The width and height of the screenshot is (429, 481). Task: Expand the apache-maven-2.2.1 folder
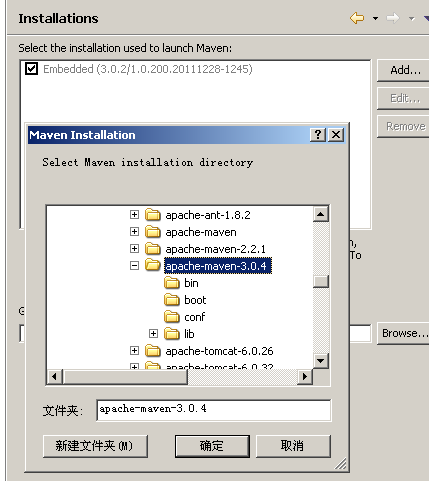(134, 248)
